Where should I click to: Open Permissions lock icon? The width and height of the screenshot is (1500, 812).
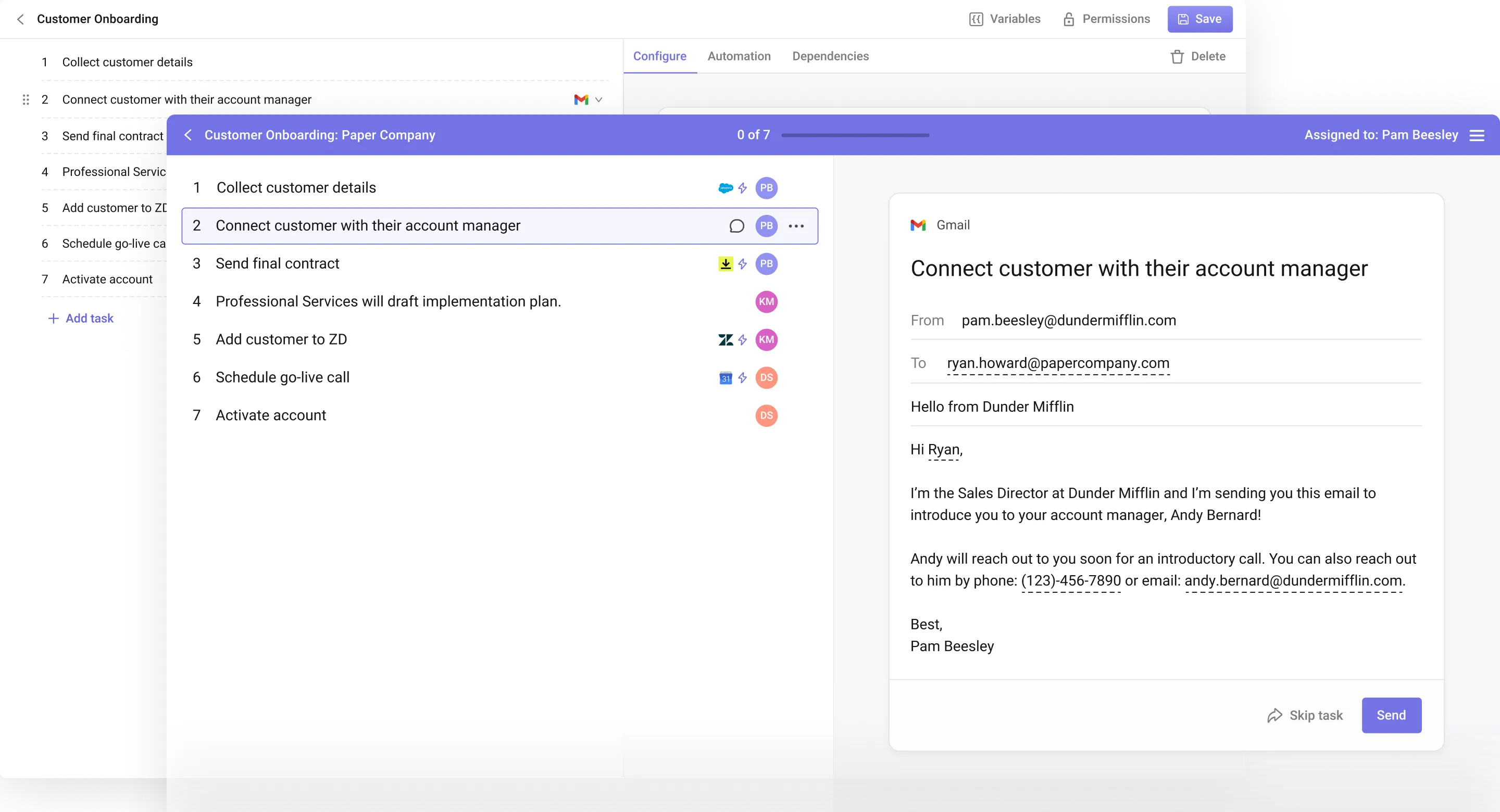pos(1069,19)
